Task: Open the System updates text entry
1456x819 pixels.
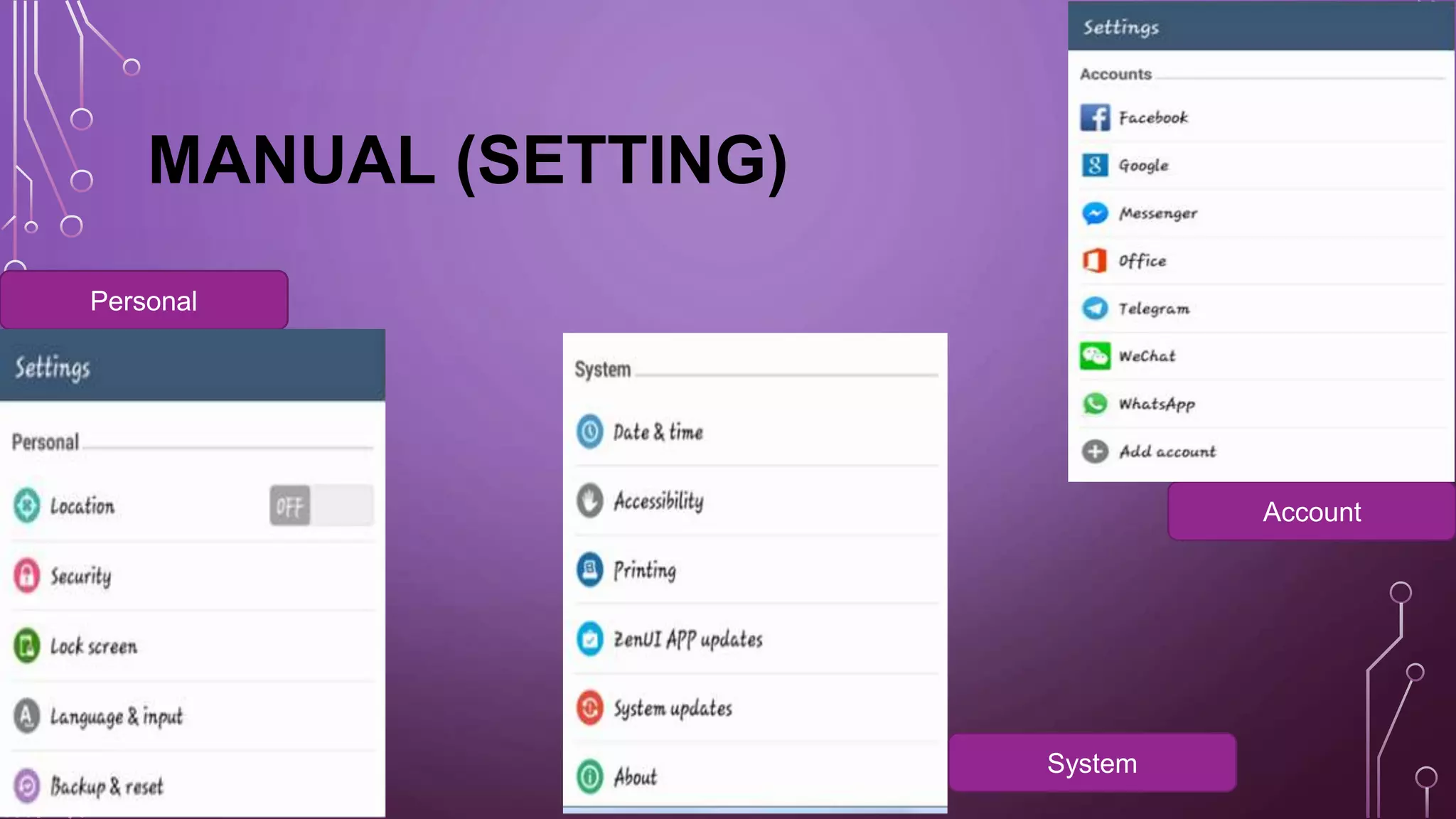Action: tap(673, 709)
